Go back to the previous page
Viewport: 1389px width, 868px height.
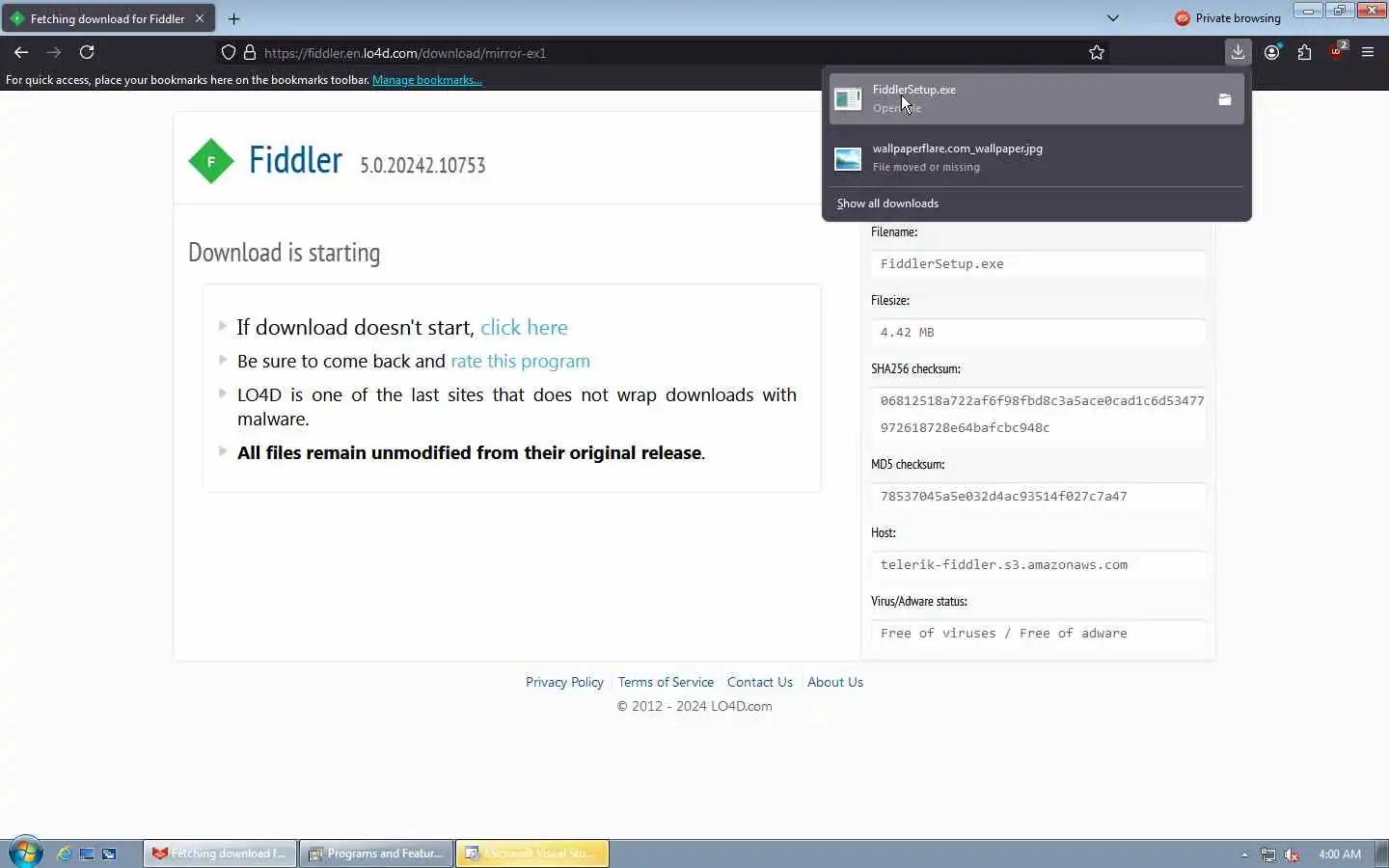21,52
